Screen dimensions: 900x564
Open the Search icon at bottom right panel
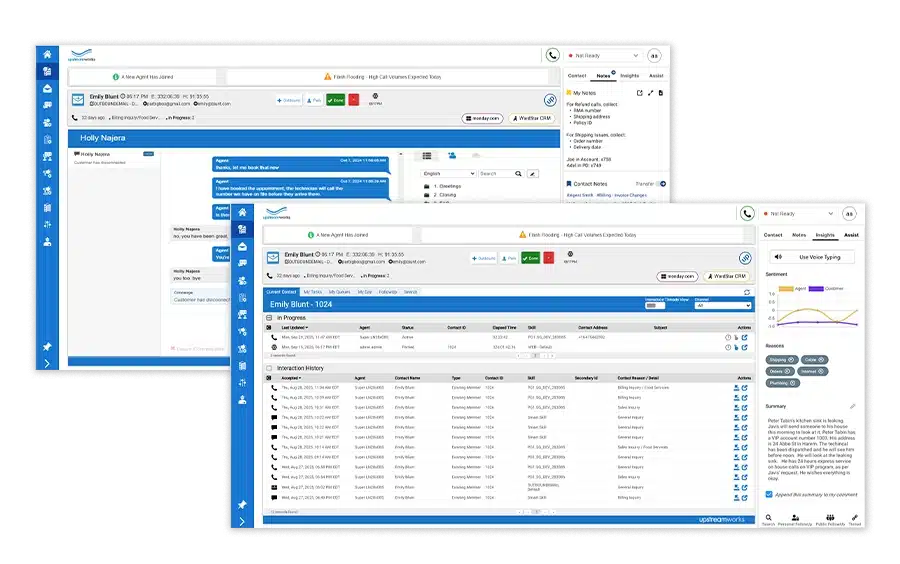pyautogui.click(x=768, y=518)
